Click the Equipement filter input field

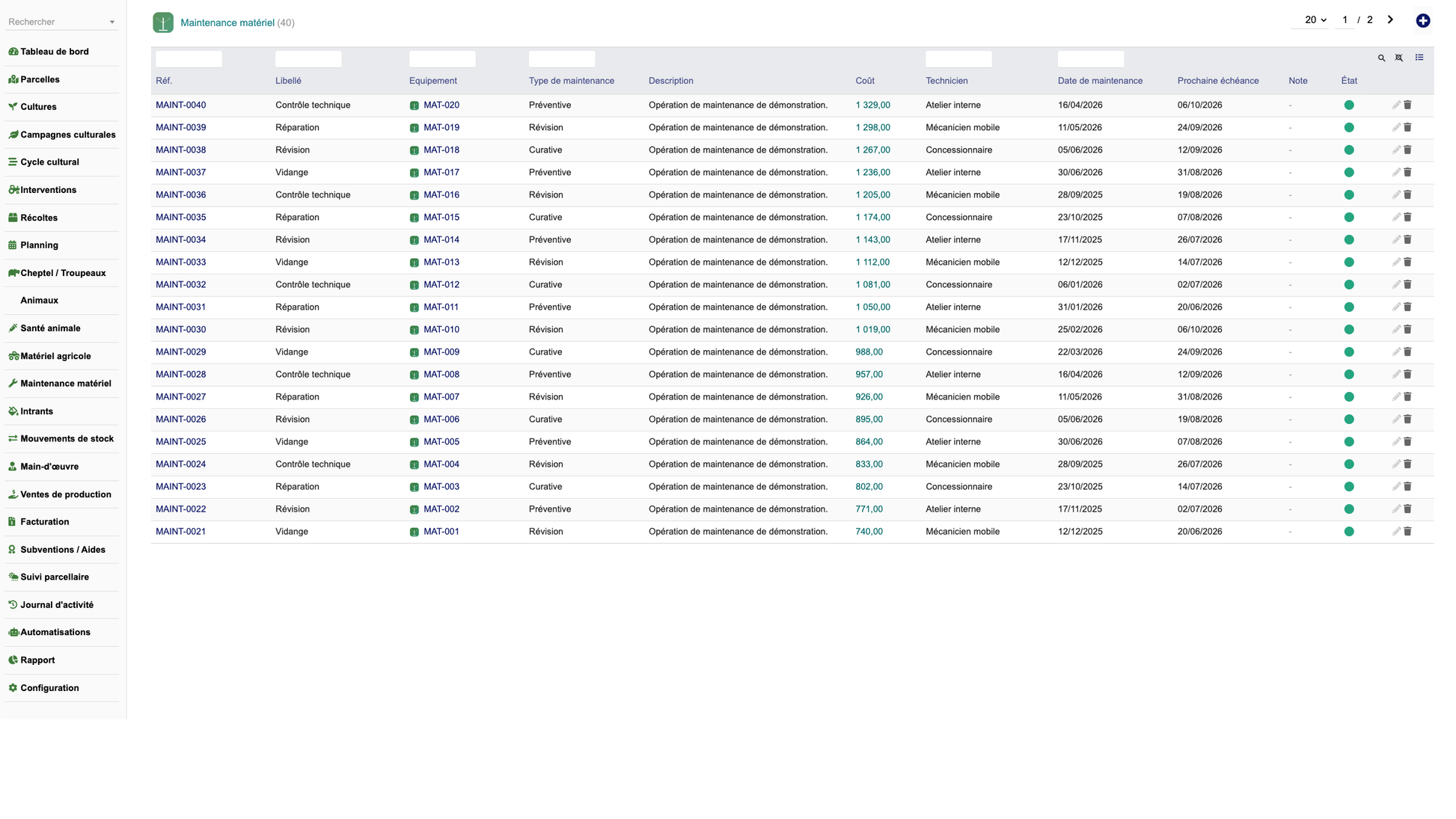click(442, 58)
